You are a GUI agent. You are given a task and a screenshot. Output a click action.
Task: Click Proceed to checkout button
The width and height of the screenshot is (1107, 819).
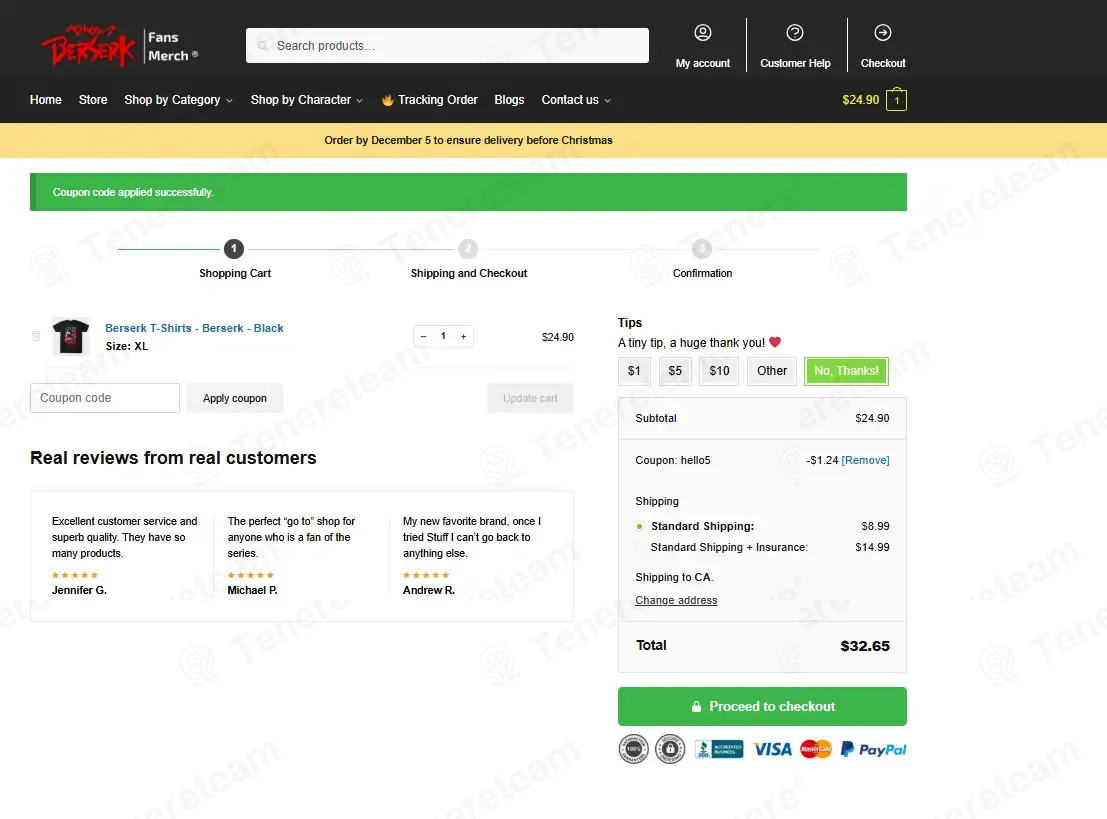(x=762, y=706)
